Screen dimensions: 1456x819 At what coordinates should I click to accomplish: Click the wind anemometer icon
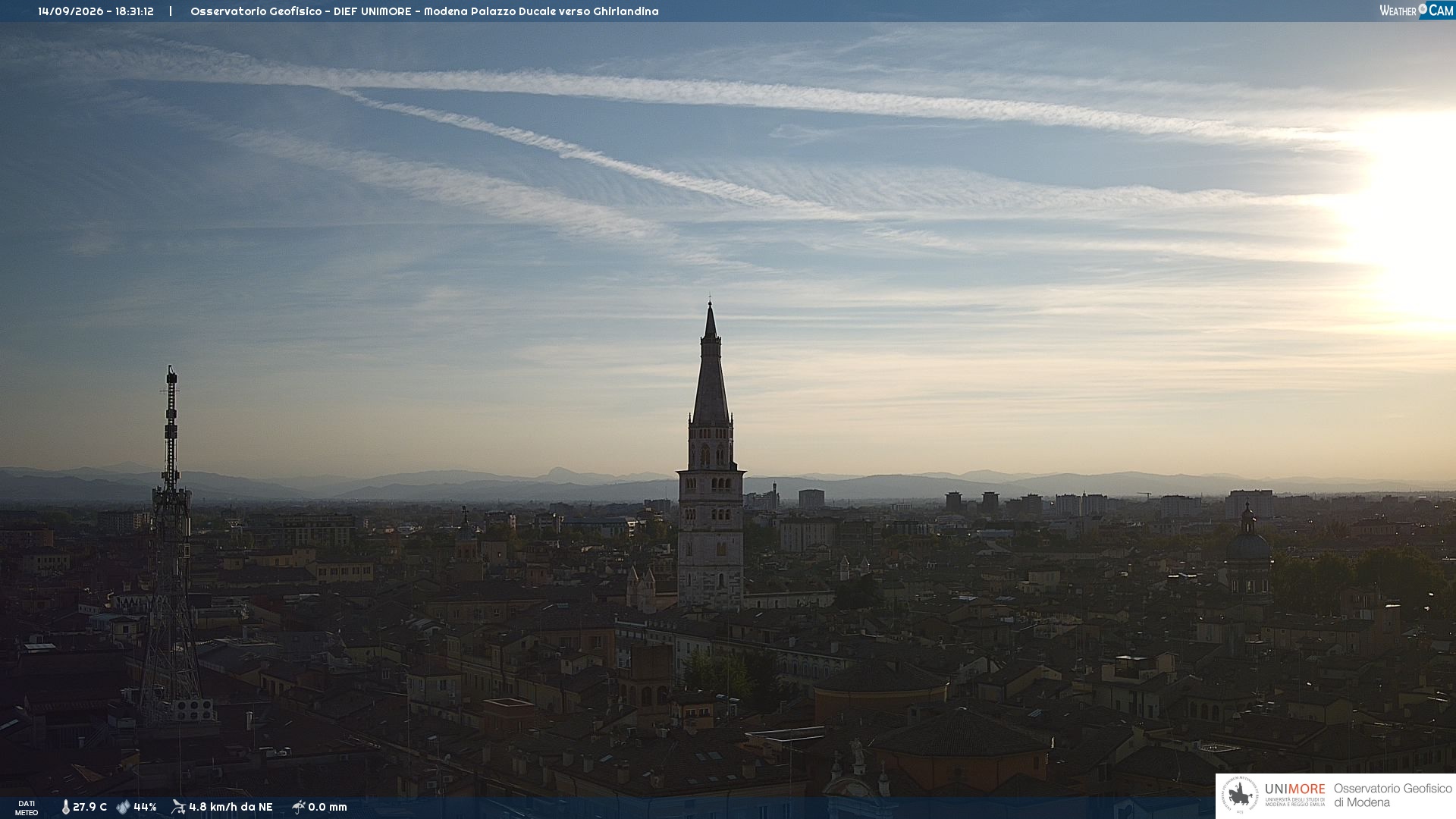pos(178,807)
